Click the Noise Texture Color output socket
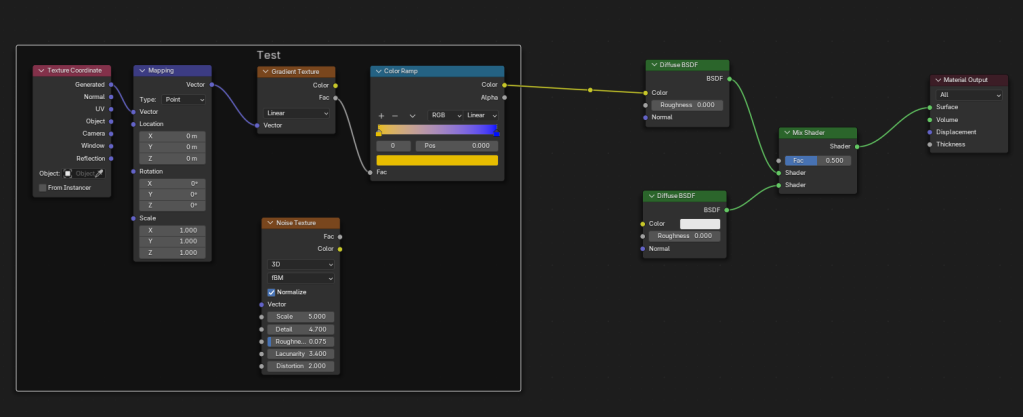The height and width of the screenshot is (417, 1023). coord(340,249)
